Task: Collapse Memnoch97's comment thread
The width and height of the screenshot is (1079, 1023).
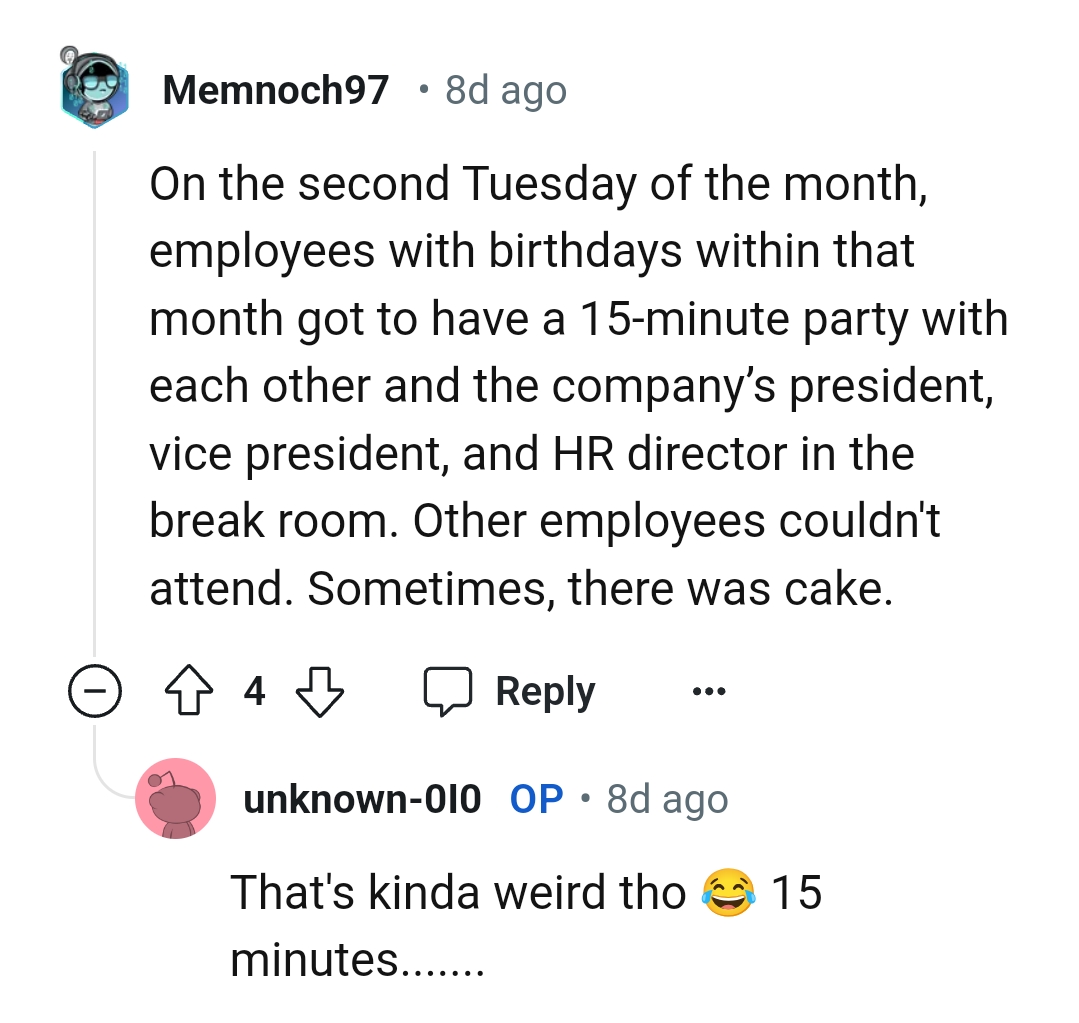Action: (96, 691)
